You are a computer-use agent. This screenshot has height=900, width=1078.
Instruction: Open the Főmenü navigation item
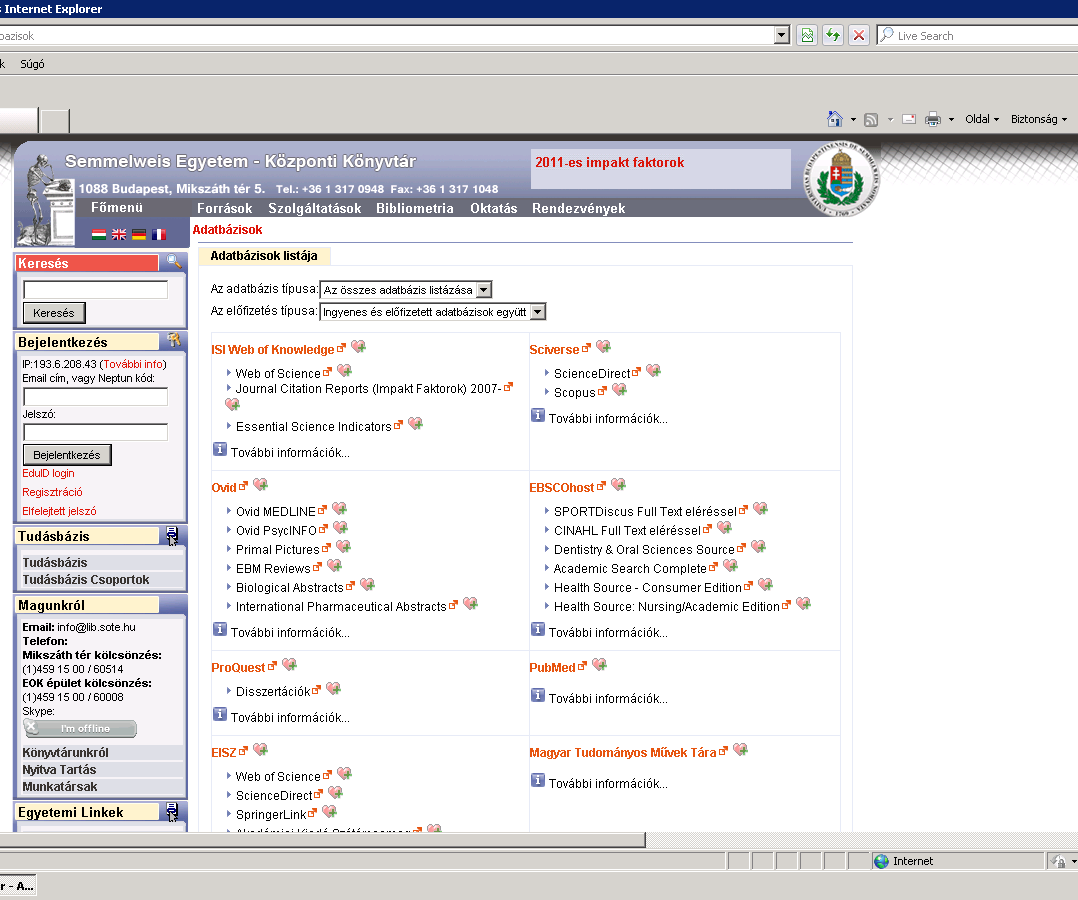[x=117, y=208]
